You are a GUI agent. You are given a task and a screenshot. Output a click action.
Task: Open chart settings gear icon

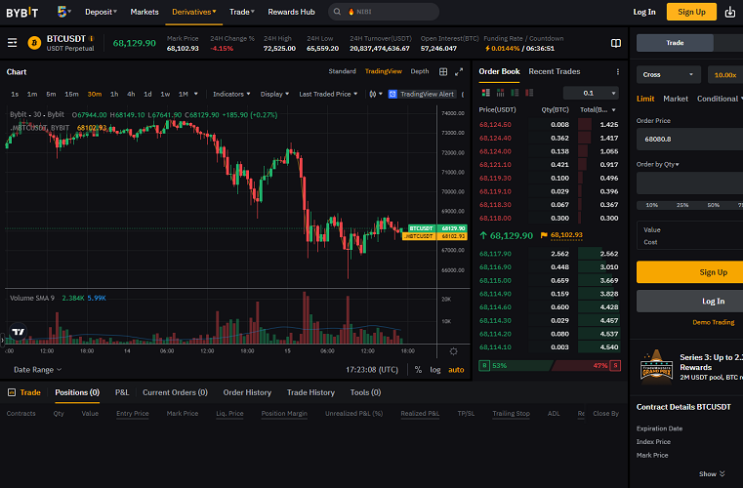click(453, 352)
